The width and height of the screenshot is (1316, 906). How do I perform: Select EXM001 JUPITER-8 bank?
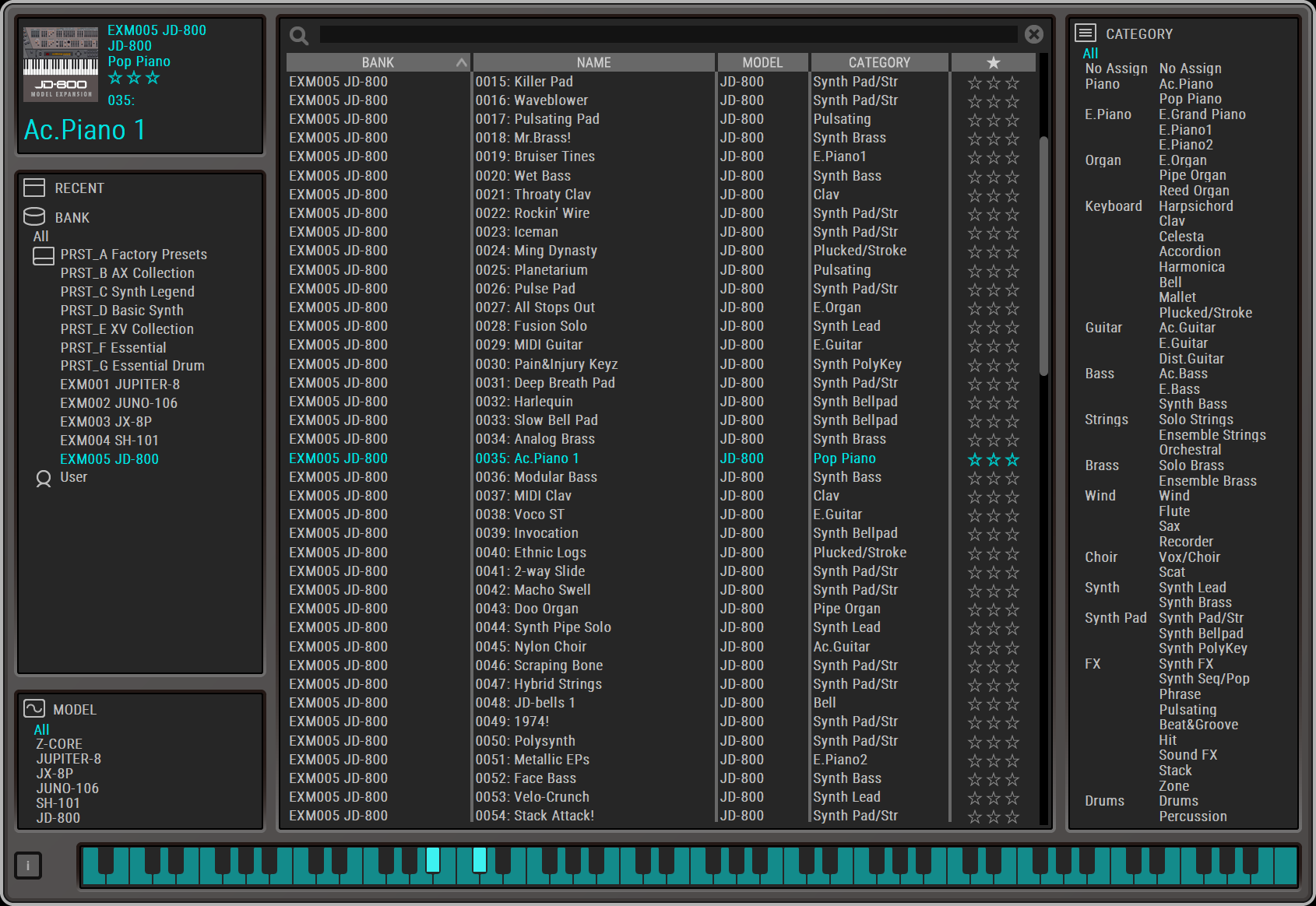coord(120,385)
